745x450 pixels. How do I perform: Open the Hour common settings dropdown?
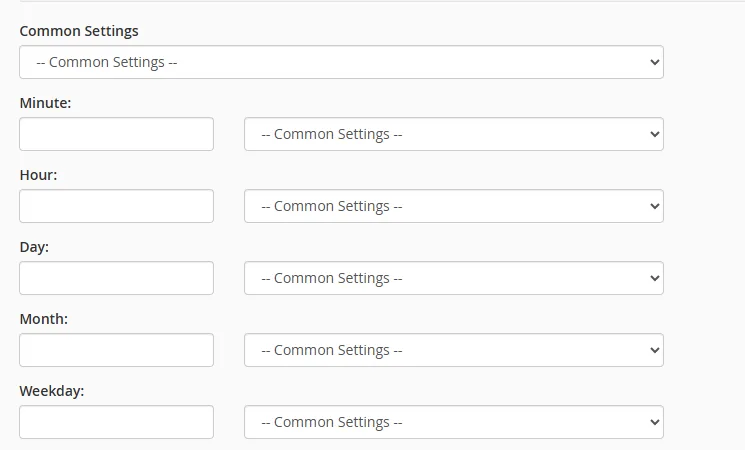pos(453,206)
